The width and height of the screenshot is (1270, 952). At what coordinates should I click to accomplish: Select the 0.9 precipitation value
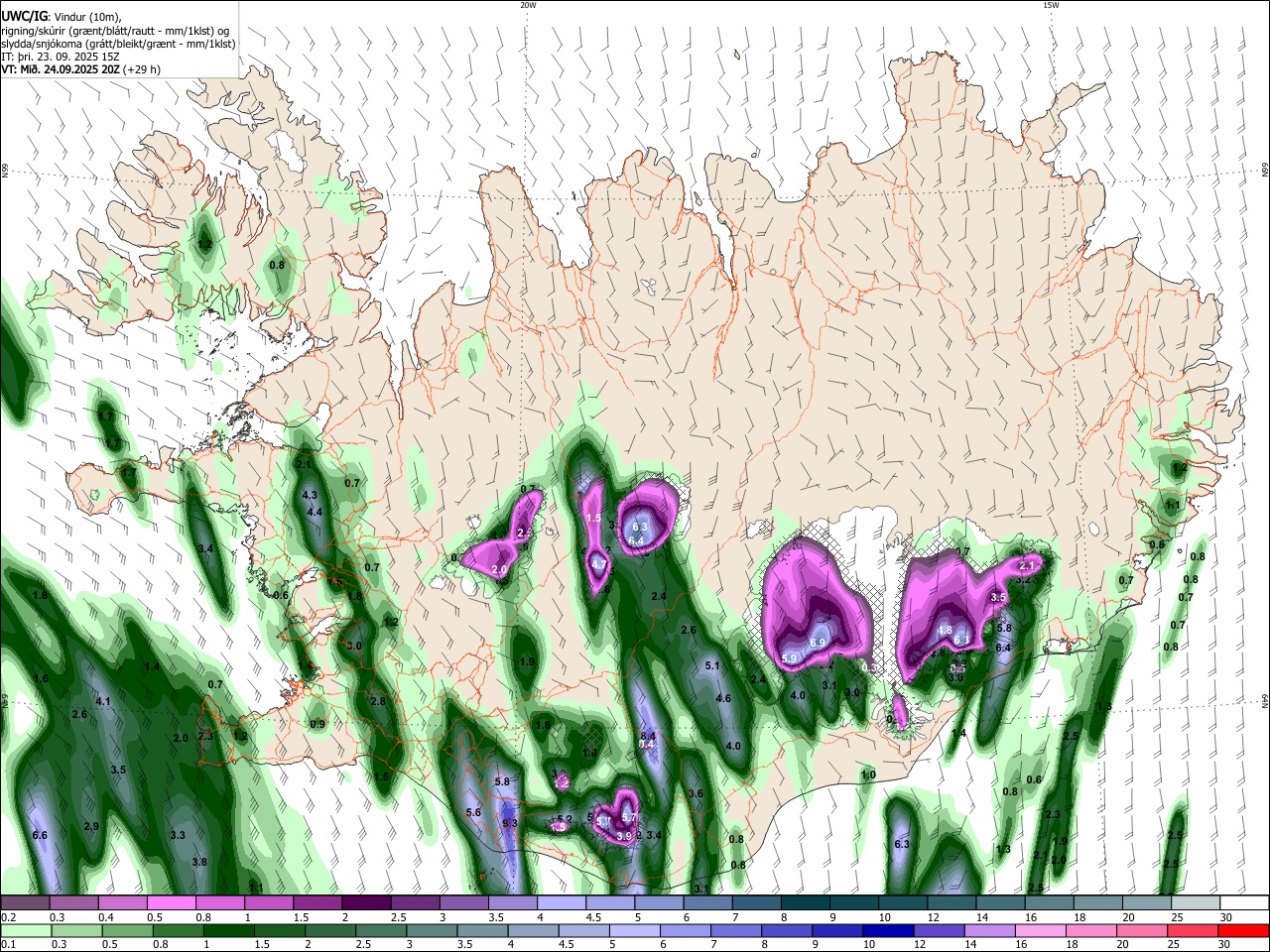(317, 724)
